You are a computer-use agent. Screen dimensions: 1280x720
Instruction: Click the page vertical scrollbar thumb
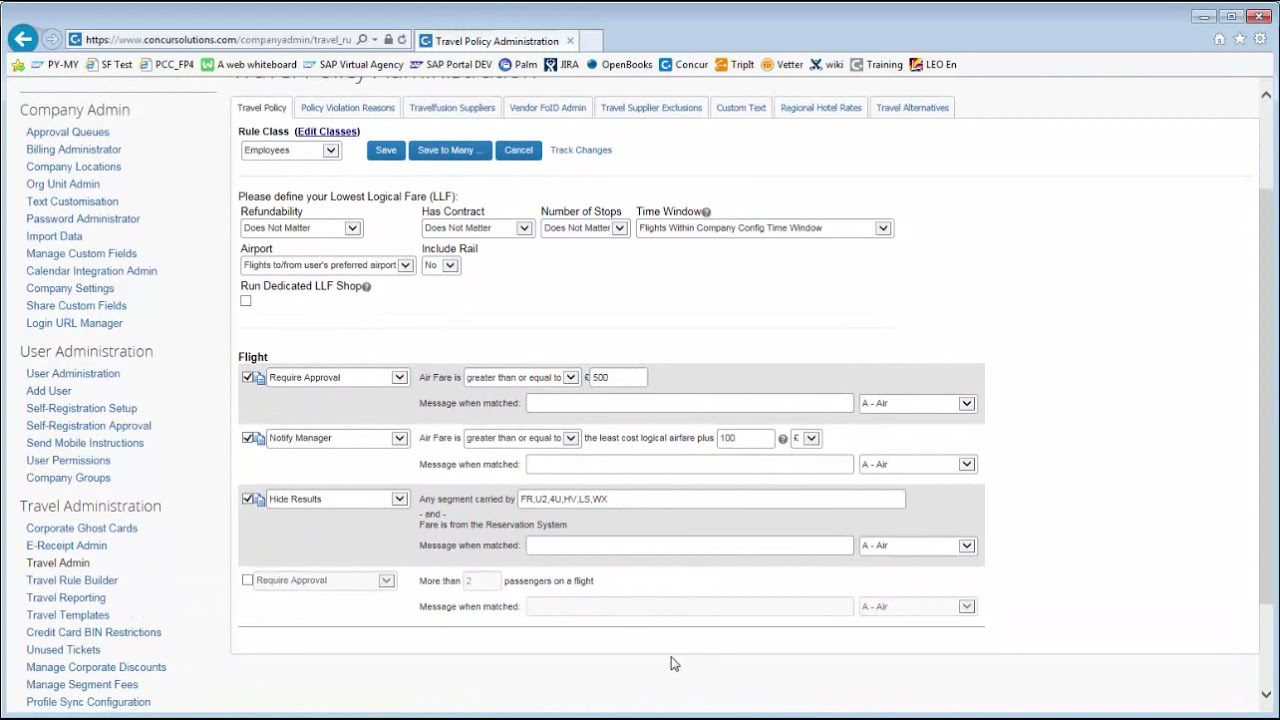pyautogui.click(x=1266, y=395)
